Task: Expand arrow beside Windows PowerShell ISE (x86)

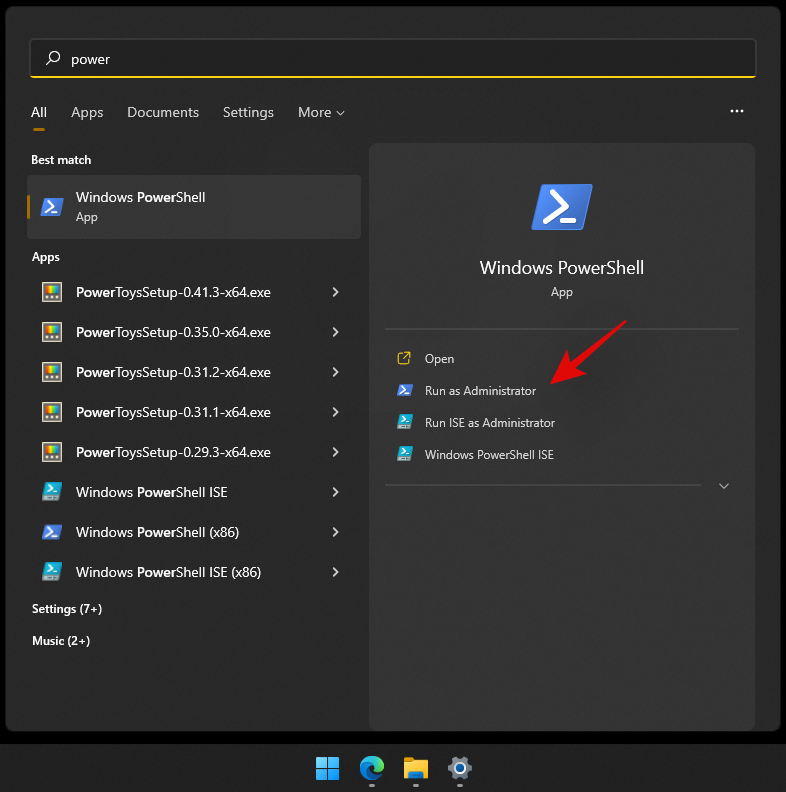Action: pos(335,572)
